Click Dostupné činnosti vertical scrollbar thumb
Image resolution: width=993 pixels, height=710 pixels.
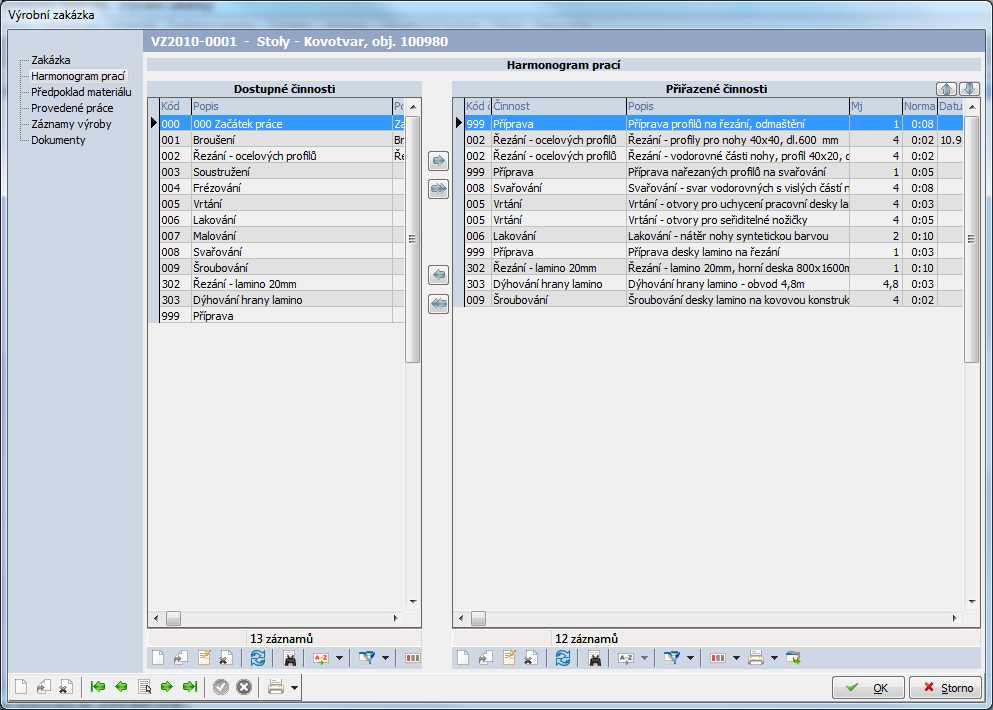click(412, 239)
